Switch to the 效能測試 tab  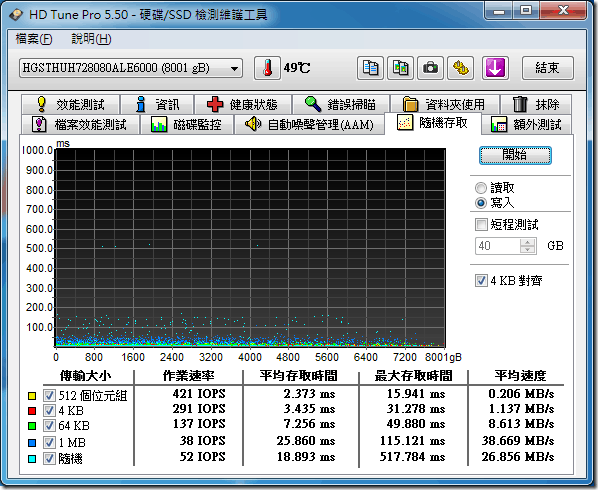(71, 104)
